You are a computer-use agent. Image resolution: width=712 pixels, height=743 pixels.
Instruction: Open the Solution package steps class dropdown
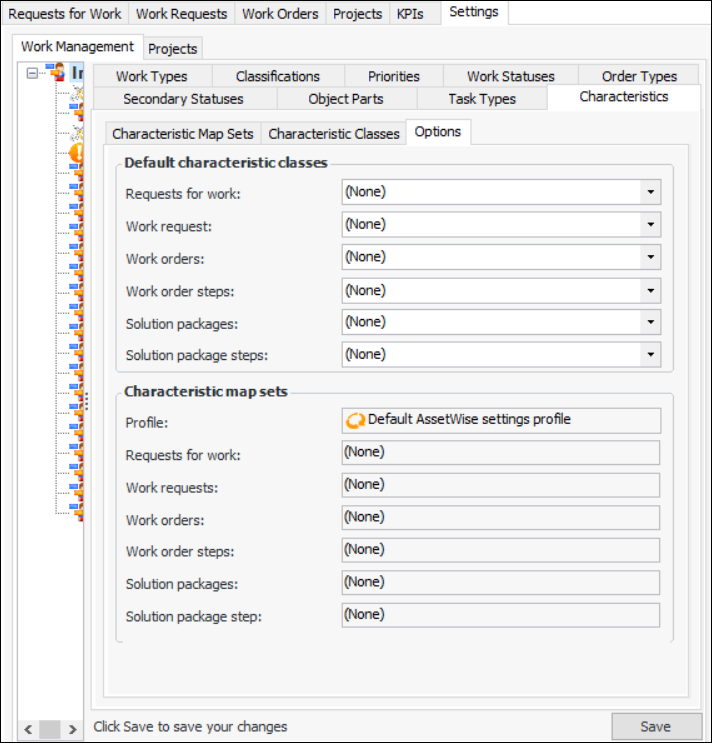650,355
